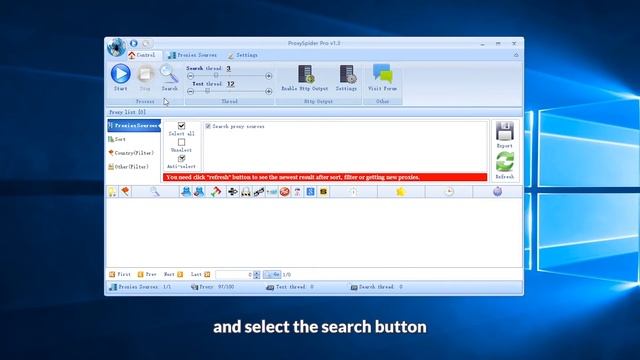Click the light bulb column icon
640x360 pixels.
click(x=112, y=191)
